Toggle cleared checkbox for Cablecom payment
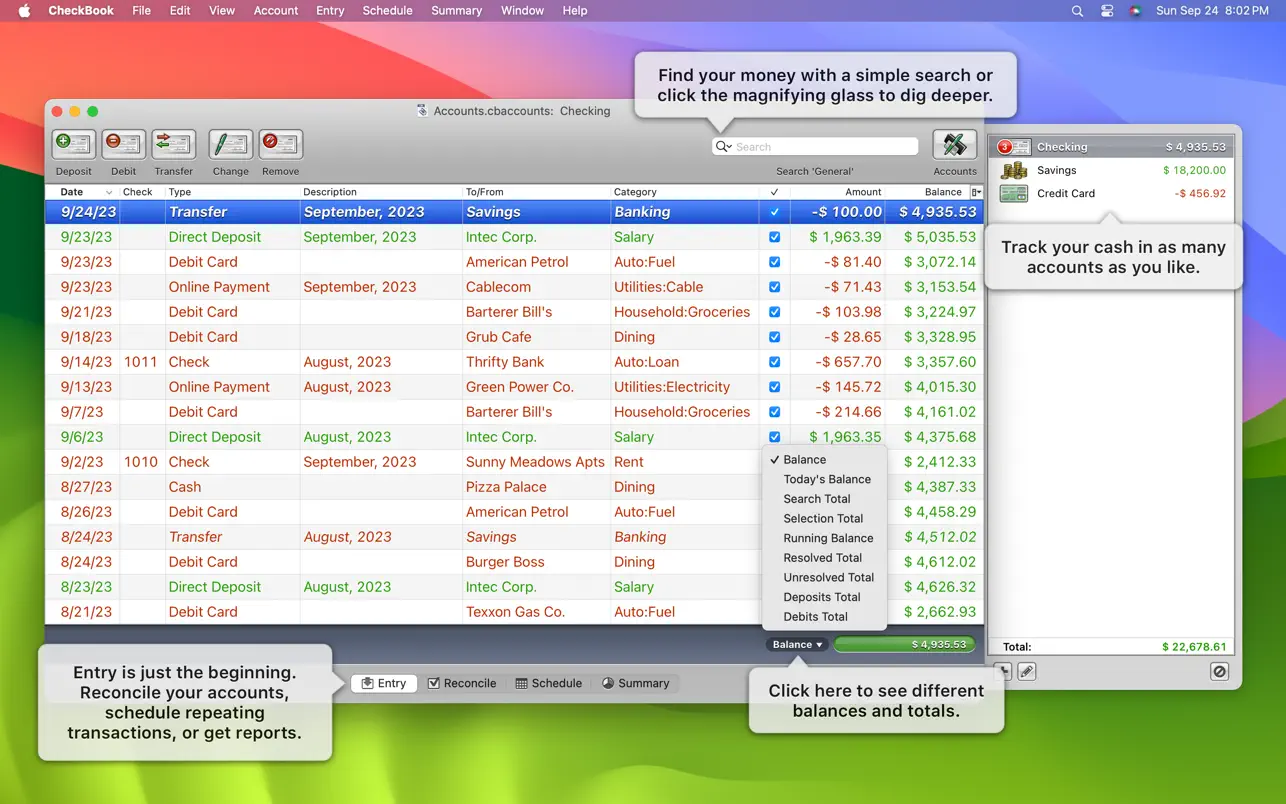This screenshot has height=804, width=1286. [x=774, y=287]
